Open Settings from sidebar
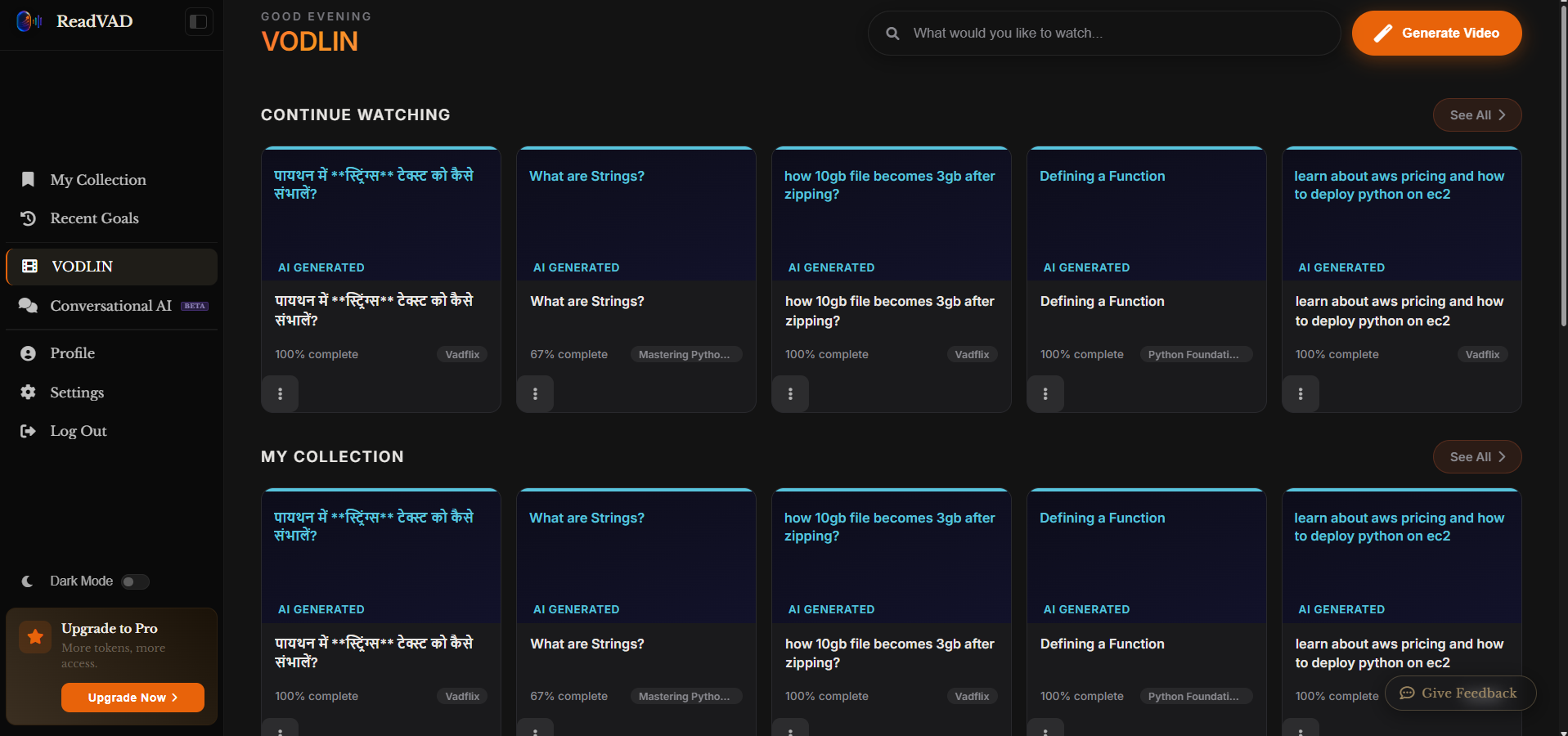The image size is (1568, 736). click(x=111, y=392)
